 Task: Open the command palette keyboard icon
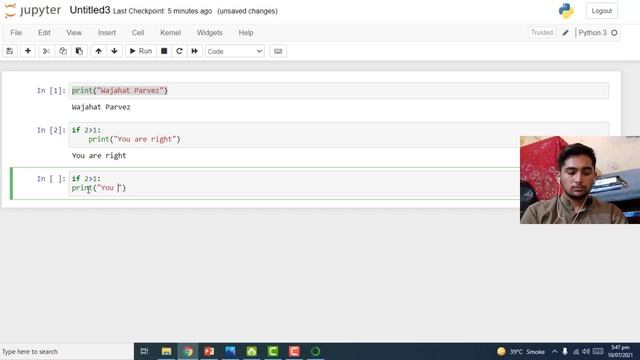tap(278, 51)
